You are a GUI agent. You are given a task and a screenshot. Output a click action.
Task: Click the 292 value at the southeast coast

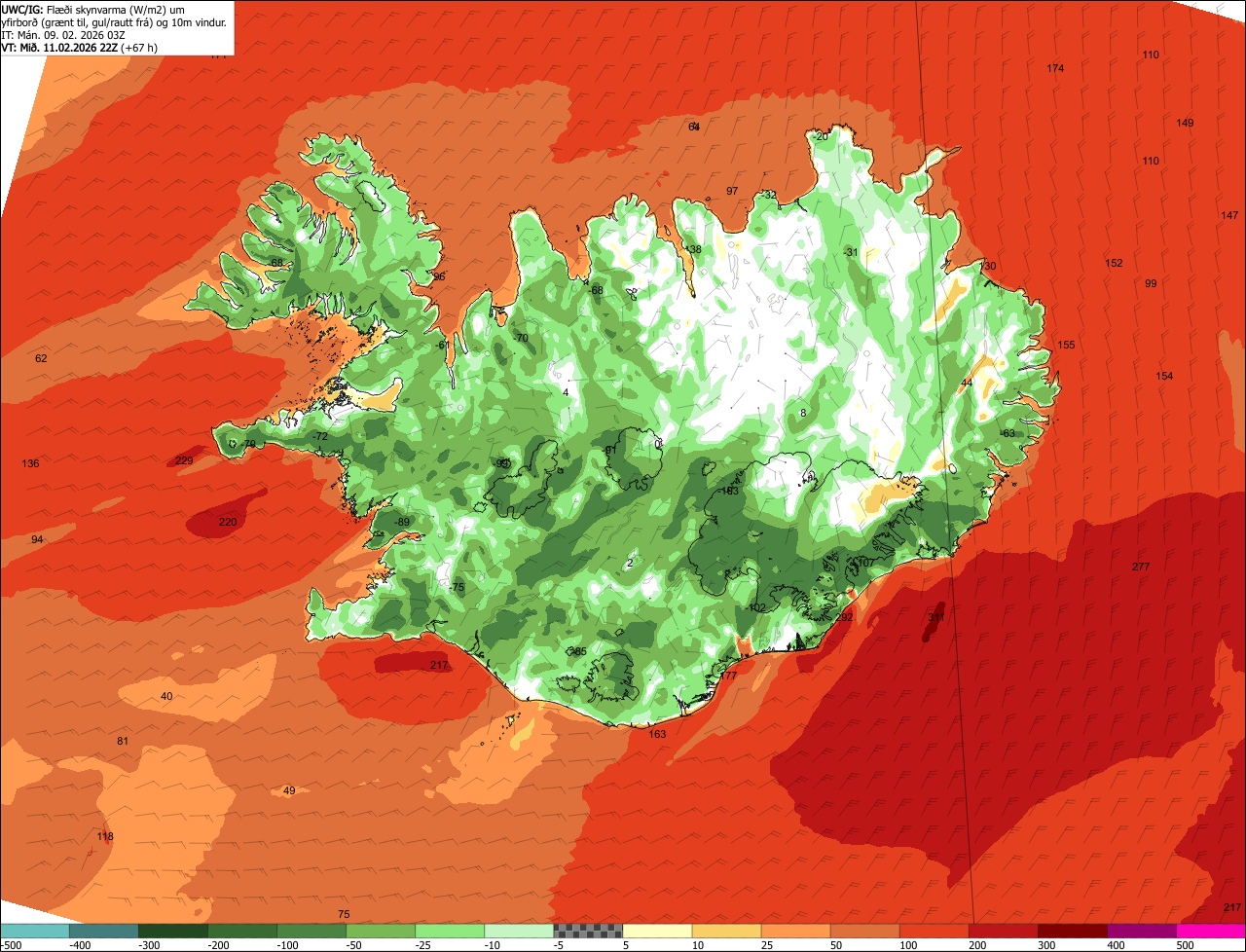click(x=844, y=617)
